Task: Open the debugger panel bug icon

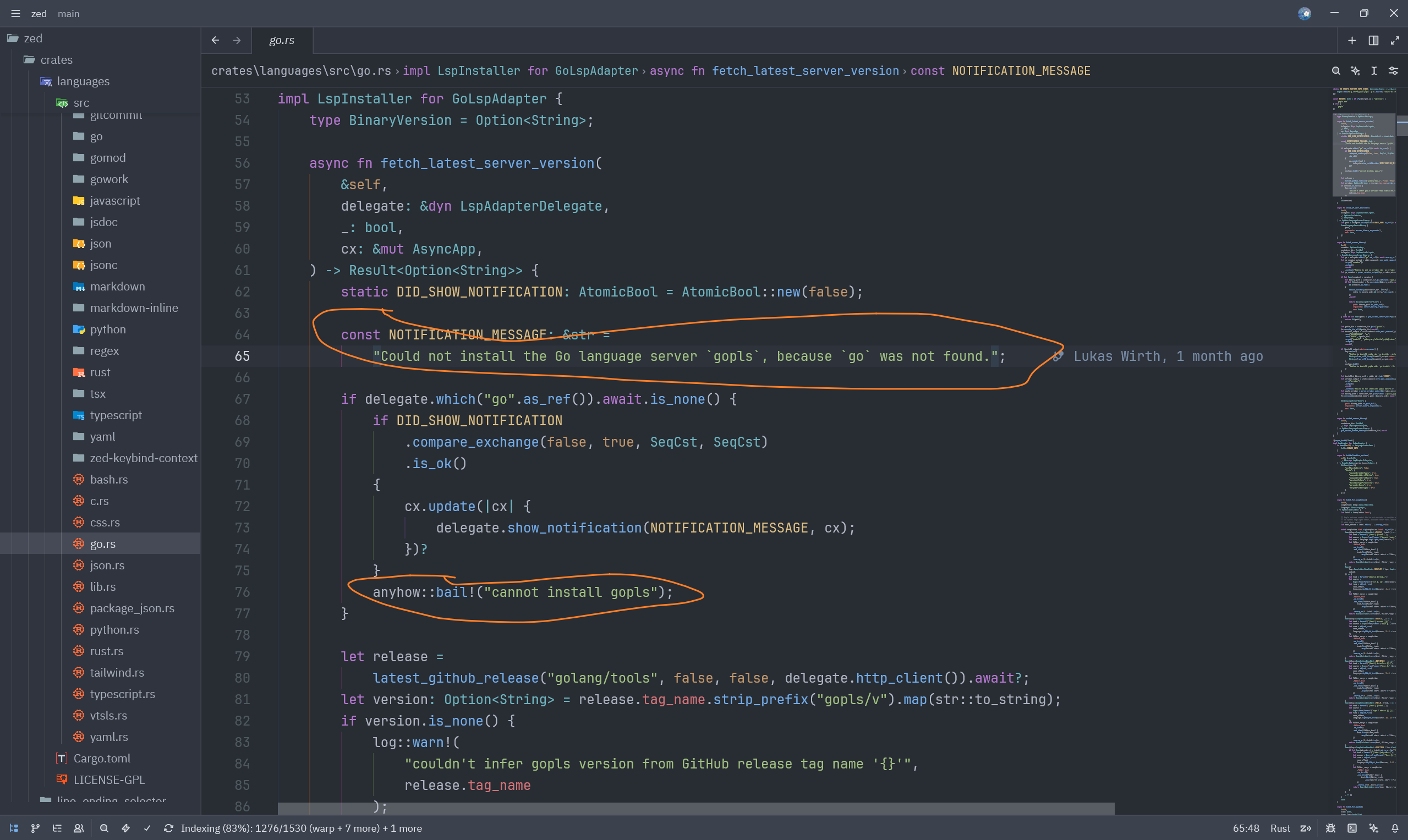Action: click(x=1330, y=828)
